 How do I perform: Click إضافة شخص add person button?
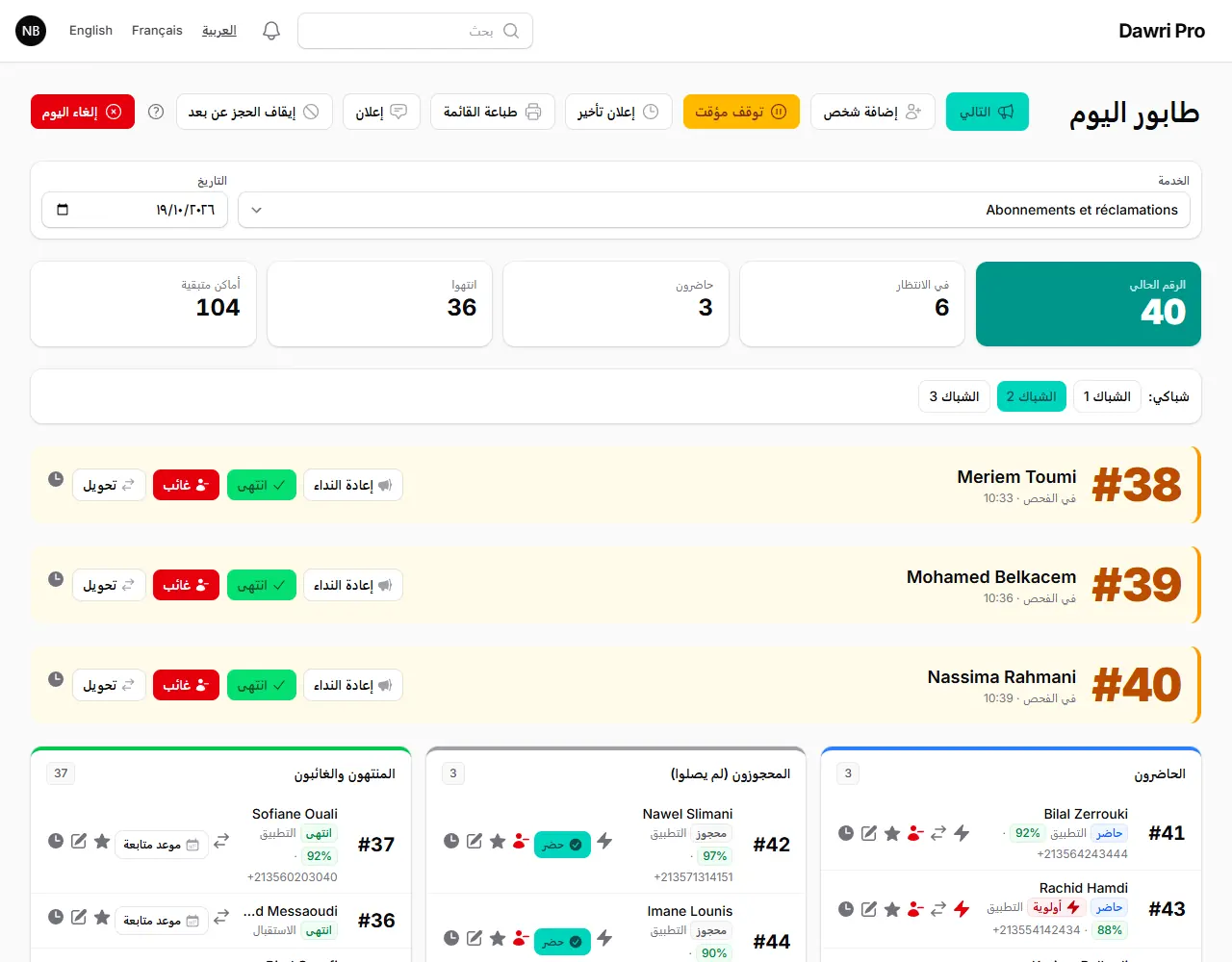(873, 112)
